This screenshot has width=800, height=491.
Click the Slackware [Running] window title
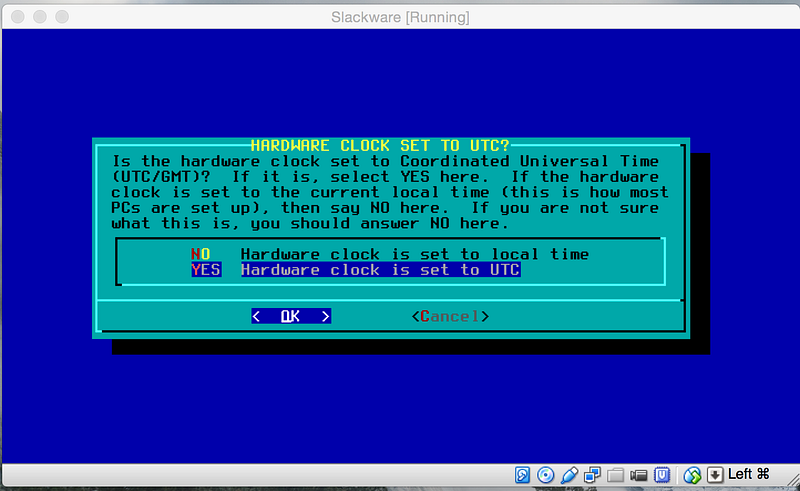click(x=400, y=17)
